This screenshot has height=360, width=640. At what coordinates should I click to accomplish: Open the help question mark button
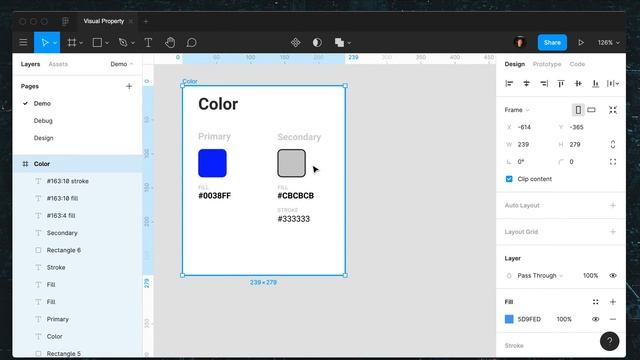[609, 341]
